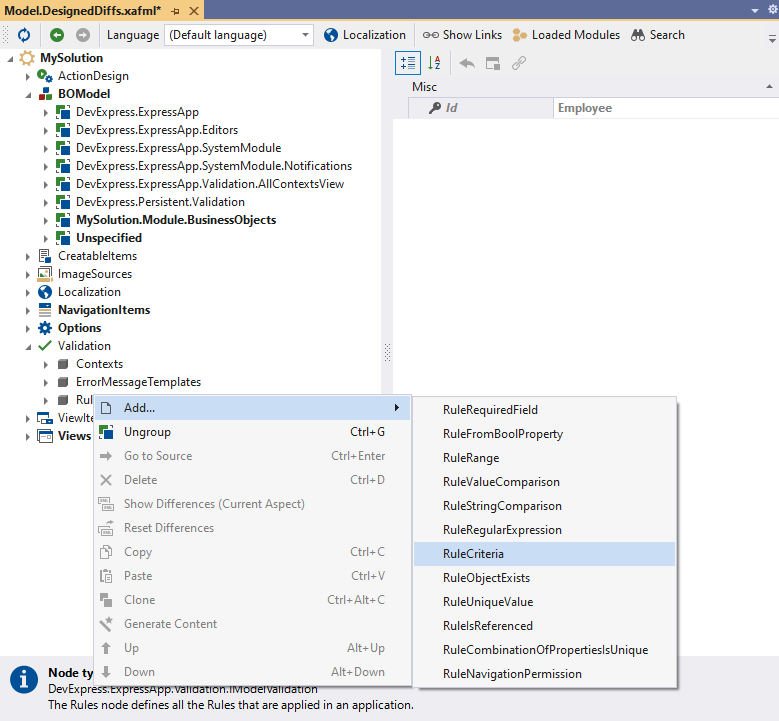The height and width of the screenshot is (721, 779).
Task: Click the green Back navigation arrow
Action: pyautogui.click(x=57, y=35)
